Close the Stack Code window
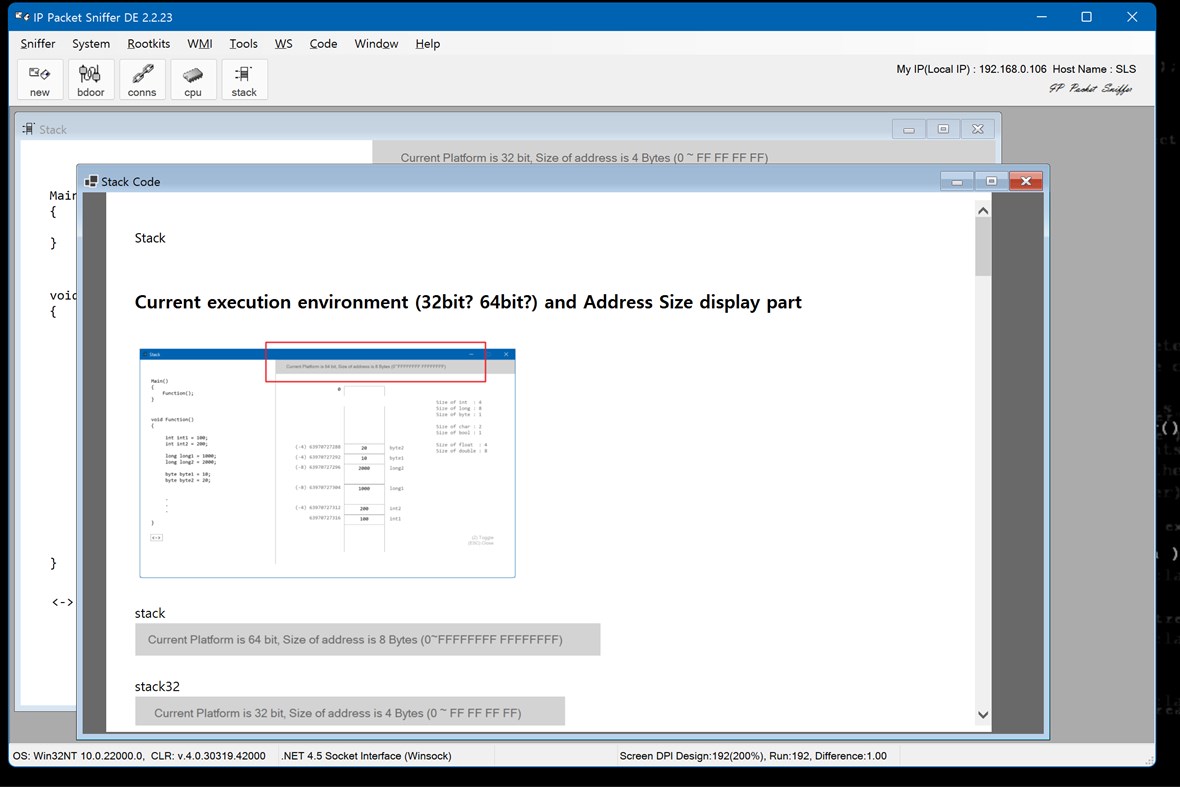 (1025, 181)
